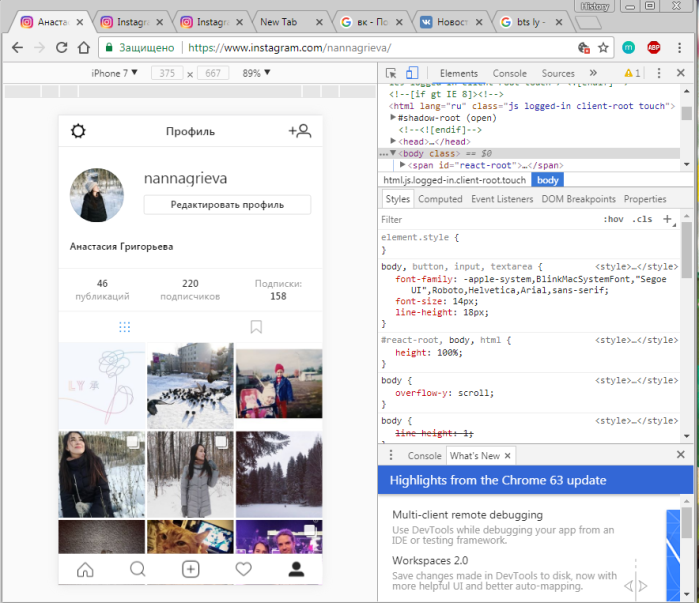Open activity heart icon in bottom bar
699x603 pixels.
(x=243, y=569)
